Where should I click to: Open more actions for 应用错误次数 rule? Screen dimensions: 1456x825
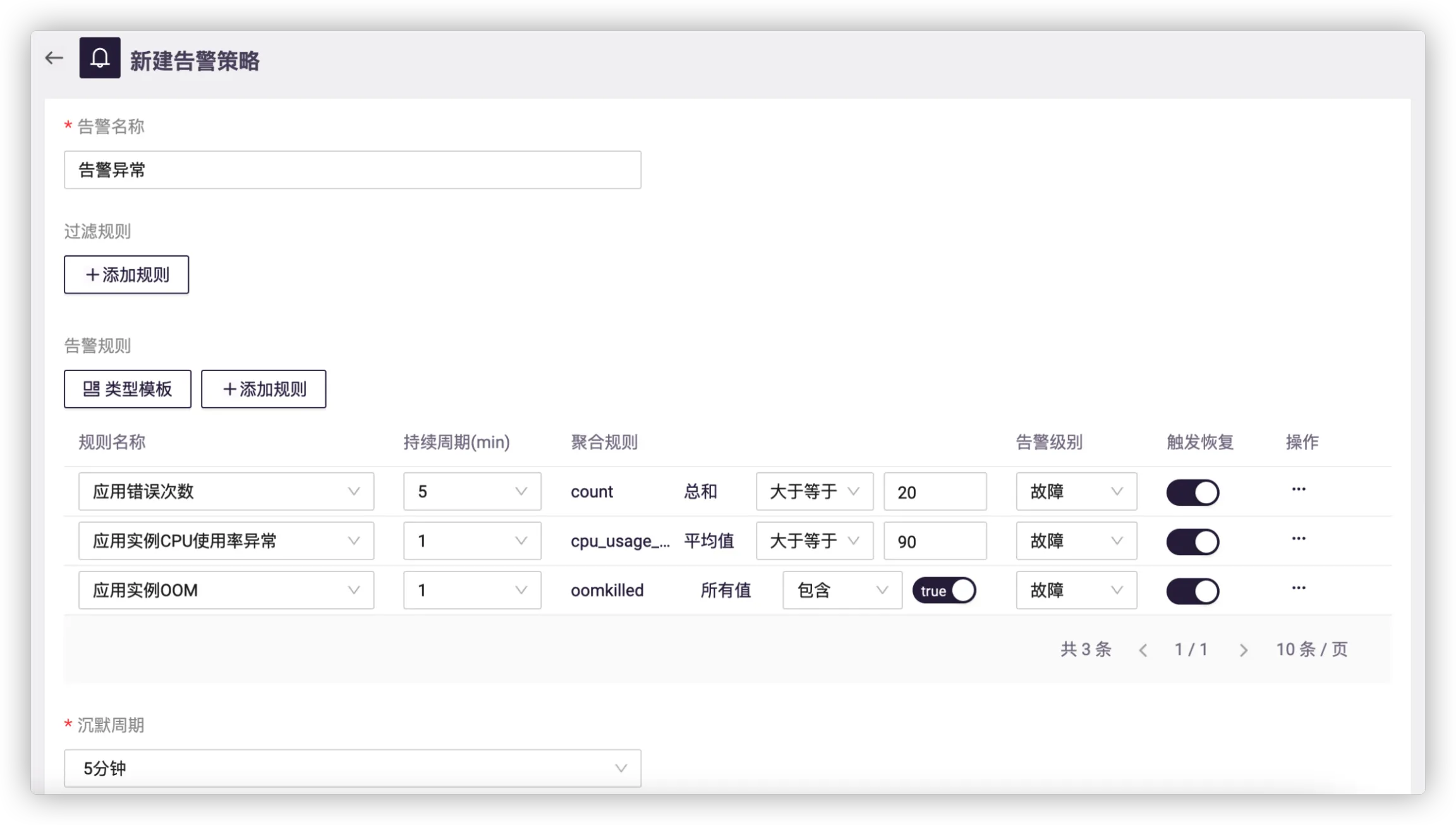1299,489
